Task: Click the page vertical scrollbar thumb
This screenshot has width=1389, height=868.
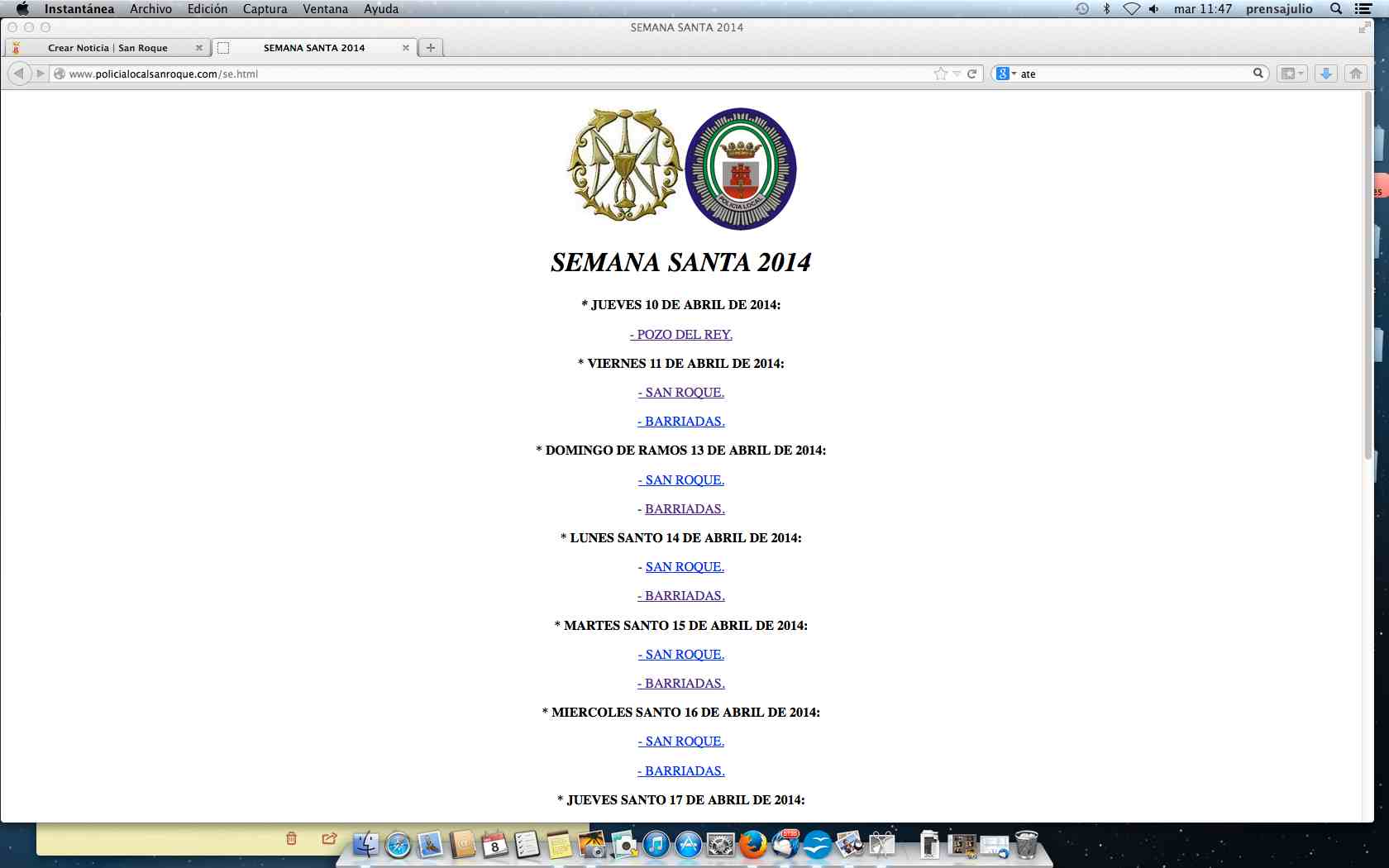Action: 1368,275
